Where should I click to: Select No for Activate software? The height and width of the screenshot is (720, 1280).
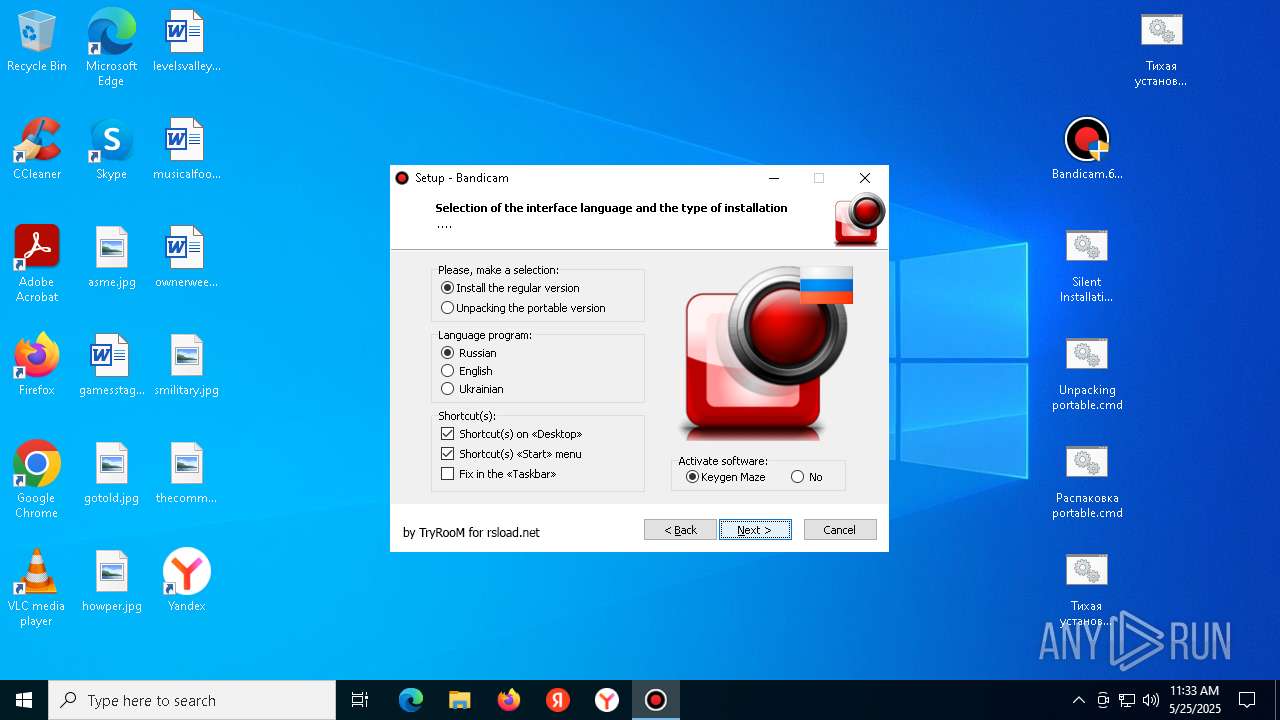point(807,477)
